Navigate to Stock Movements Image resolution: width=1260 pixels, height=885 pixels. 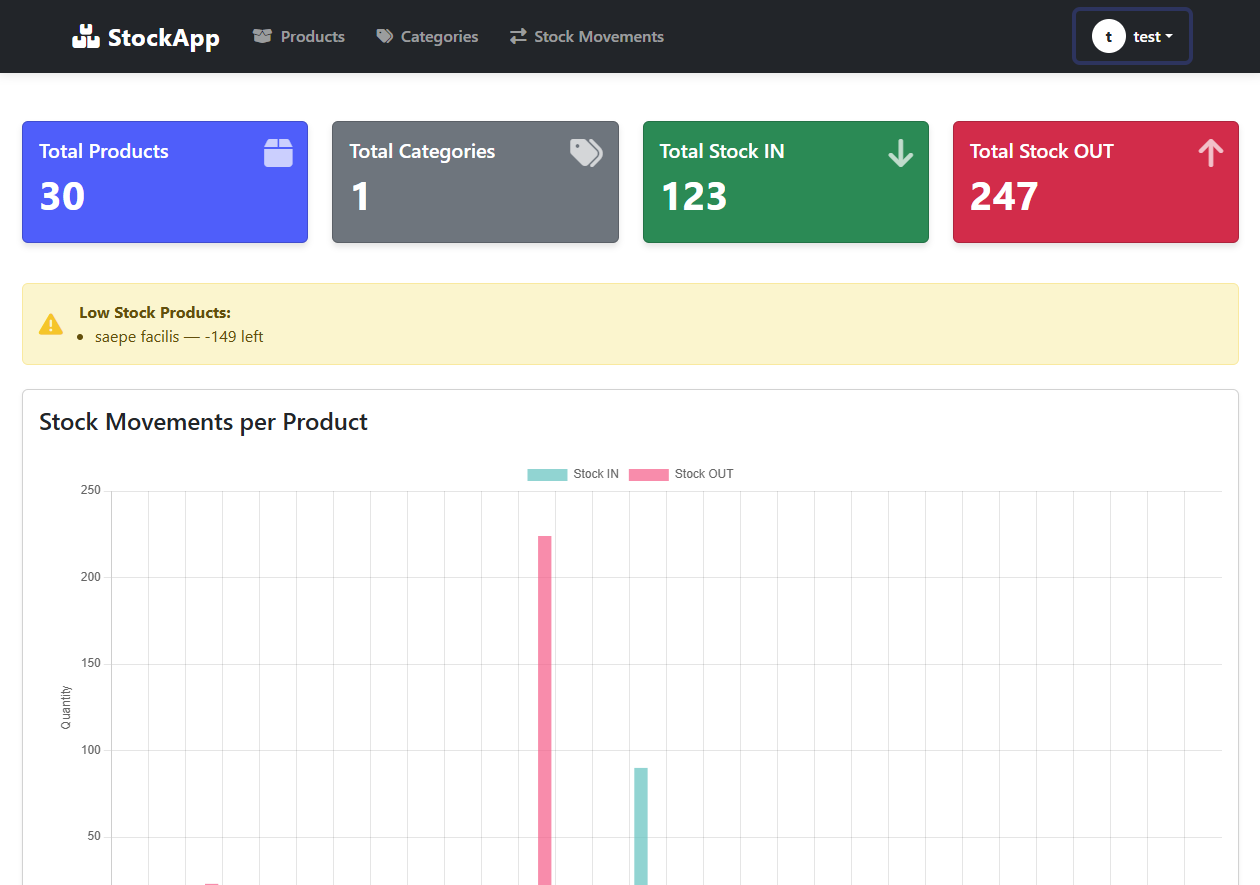[x=586, y=37]
